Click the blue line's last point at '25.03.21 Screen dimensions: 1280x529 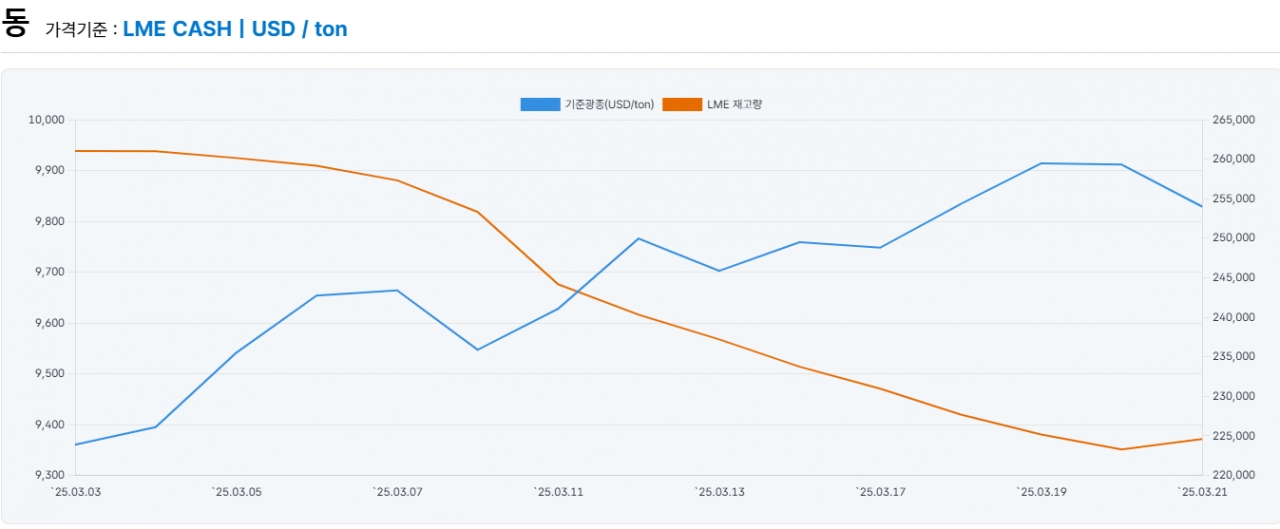click(1201, 206)
